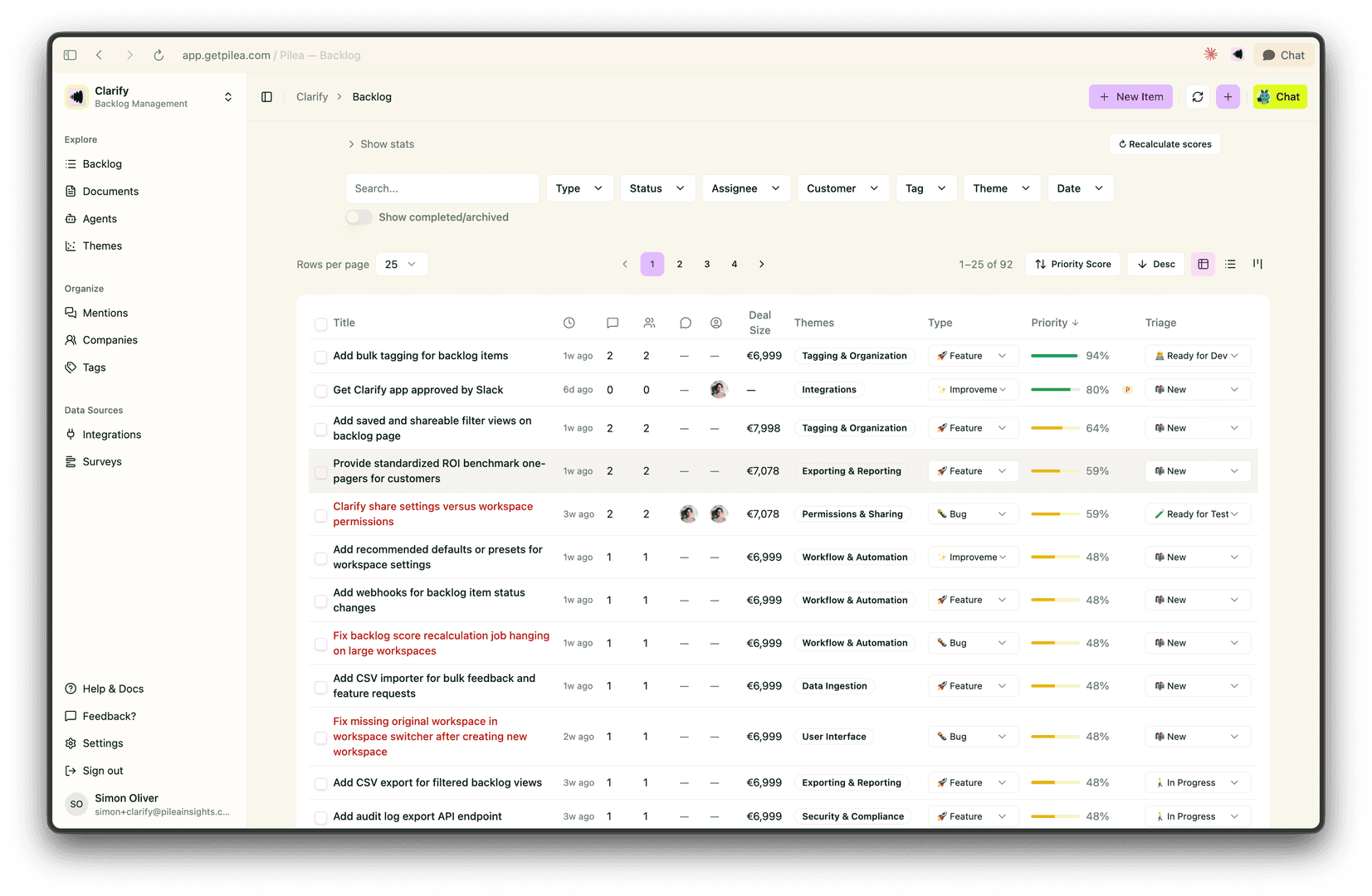Click the red asterisk extension icon
Image resolution: width=1372 pixels, height=896 pixels.
1211,54
